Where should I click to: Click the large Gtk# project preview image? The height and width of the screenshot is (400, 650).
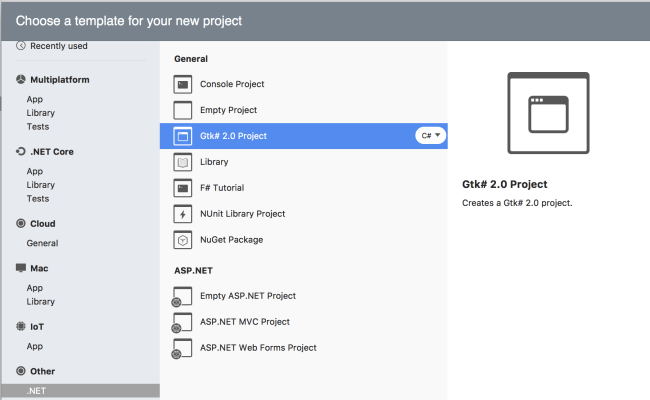[x=548, y=113]
